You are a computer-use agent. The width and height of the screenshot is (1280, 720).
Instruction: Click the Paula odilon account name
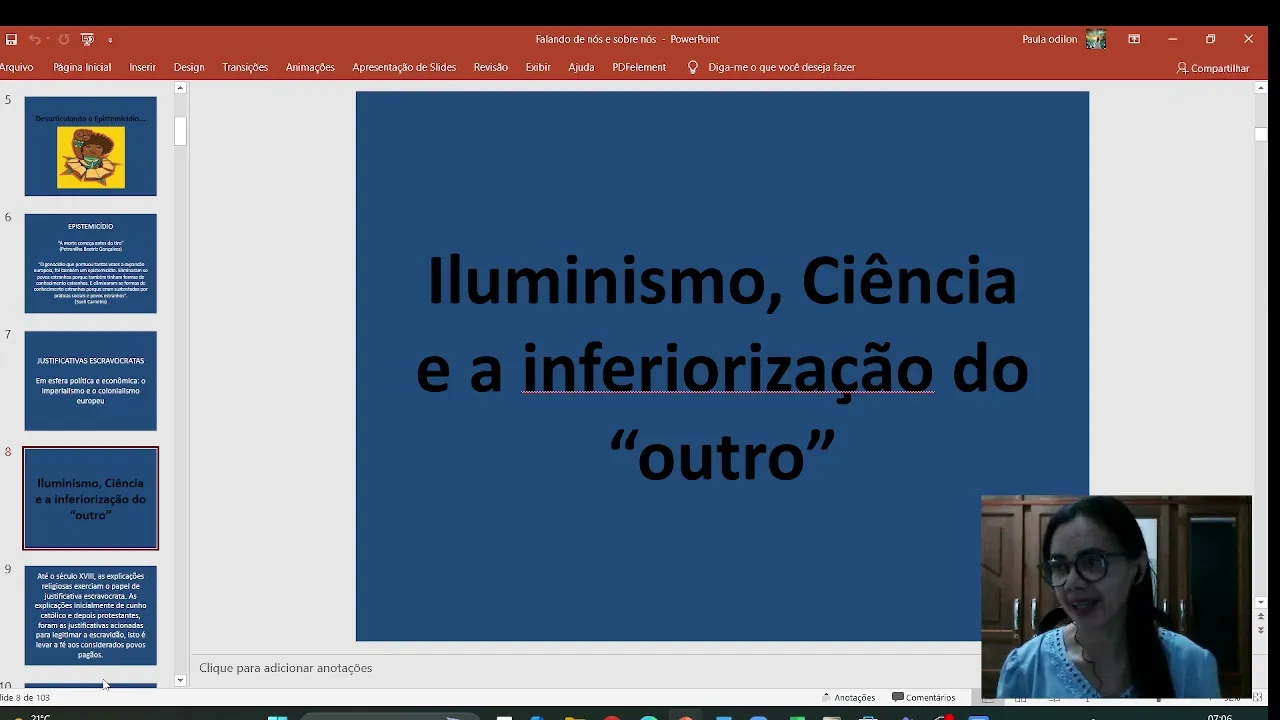[x=1049, y=39]
